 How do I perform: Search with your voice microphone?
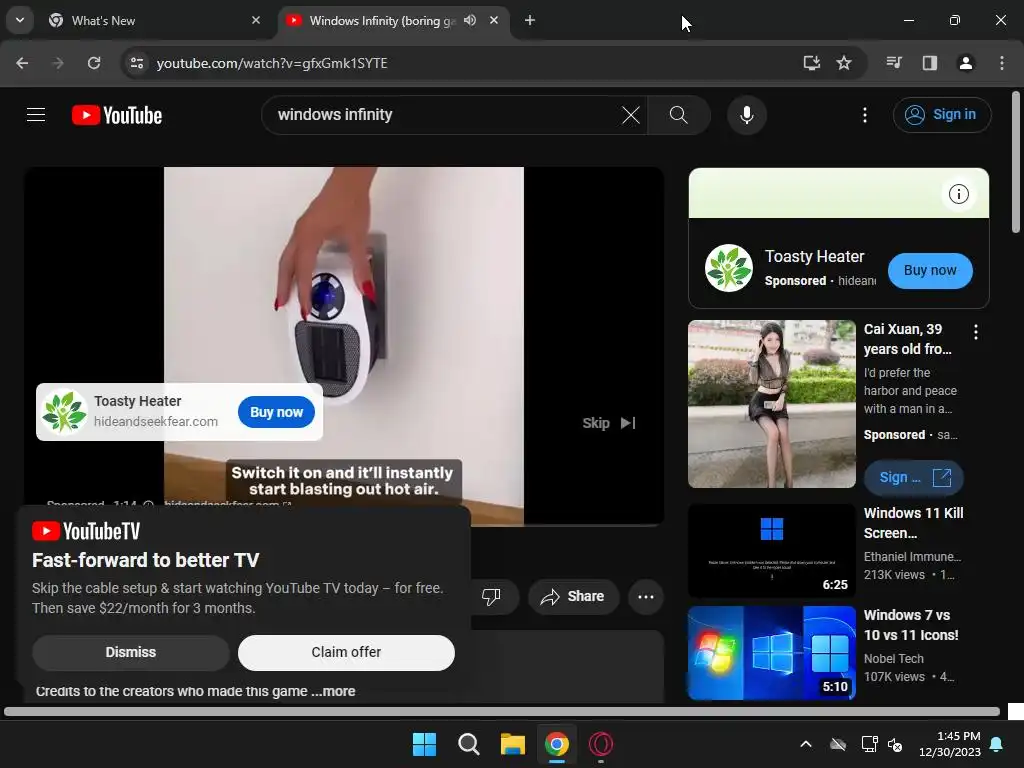[746, 115]
